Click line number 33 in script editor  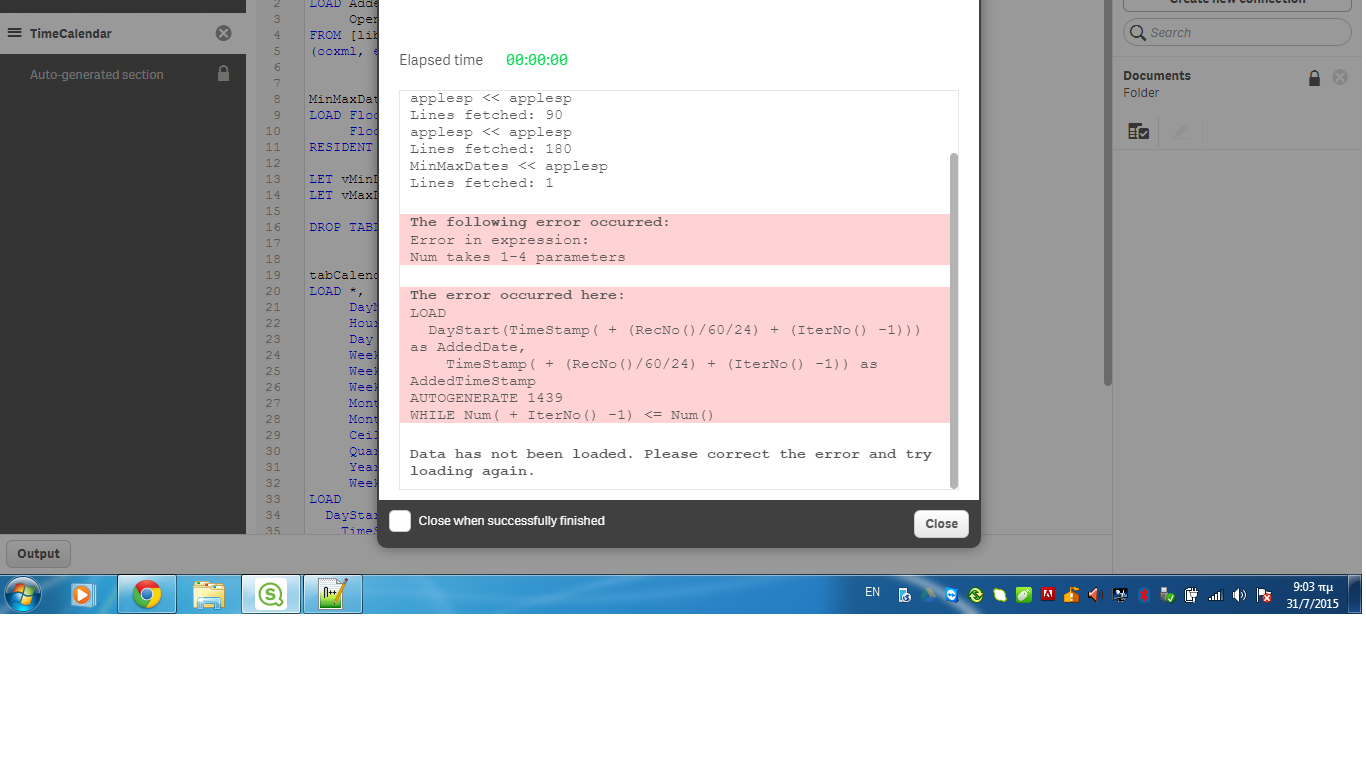(x=275, y=499)
